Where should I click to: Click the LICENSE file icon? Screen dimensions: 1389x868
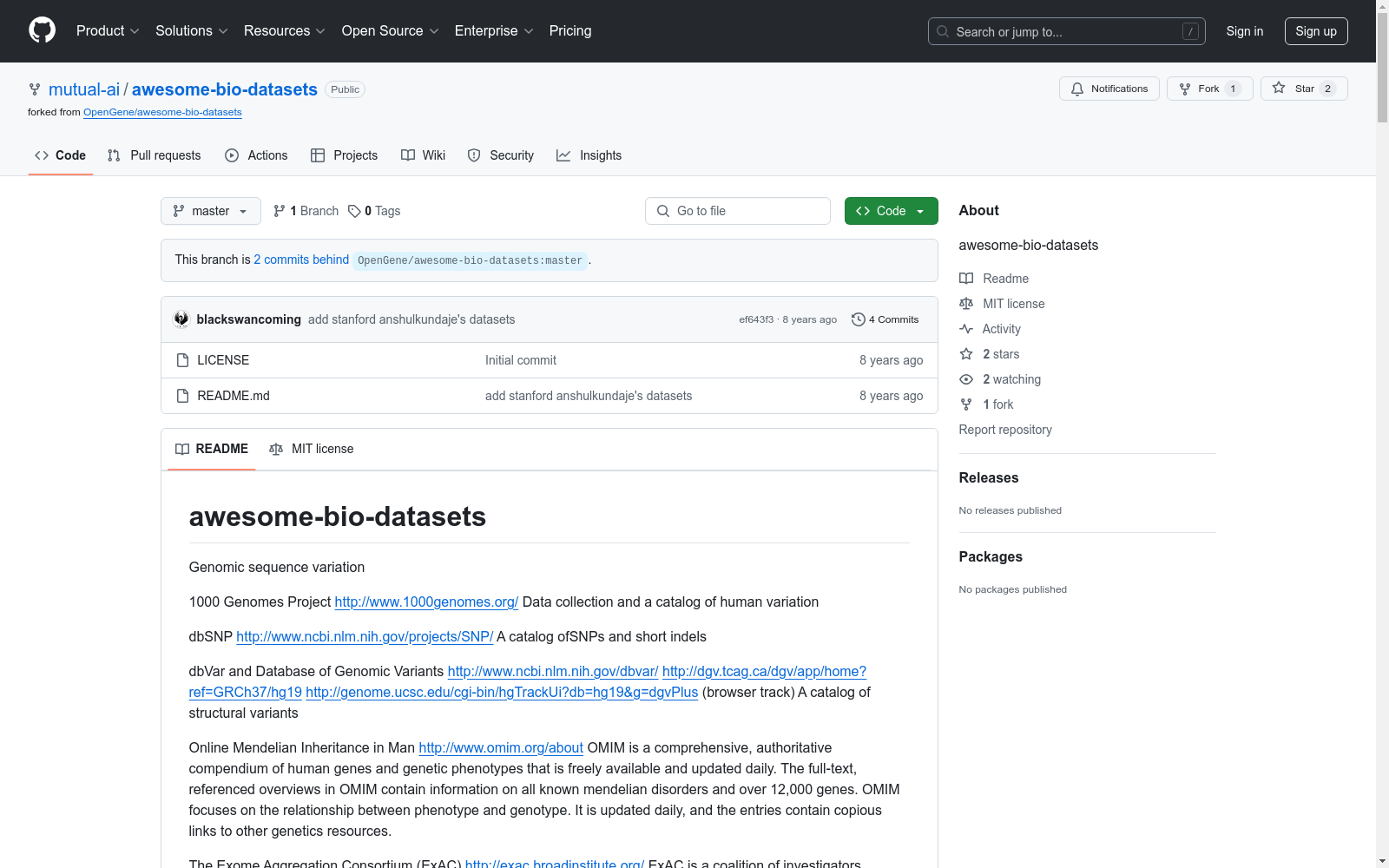coord(182,360)
